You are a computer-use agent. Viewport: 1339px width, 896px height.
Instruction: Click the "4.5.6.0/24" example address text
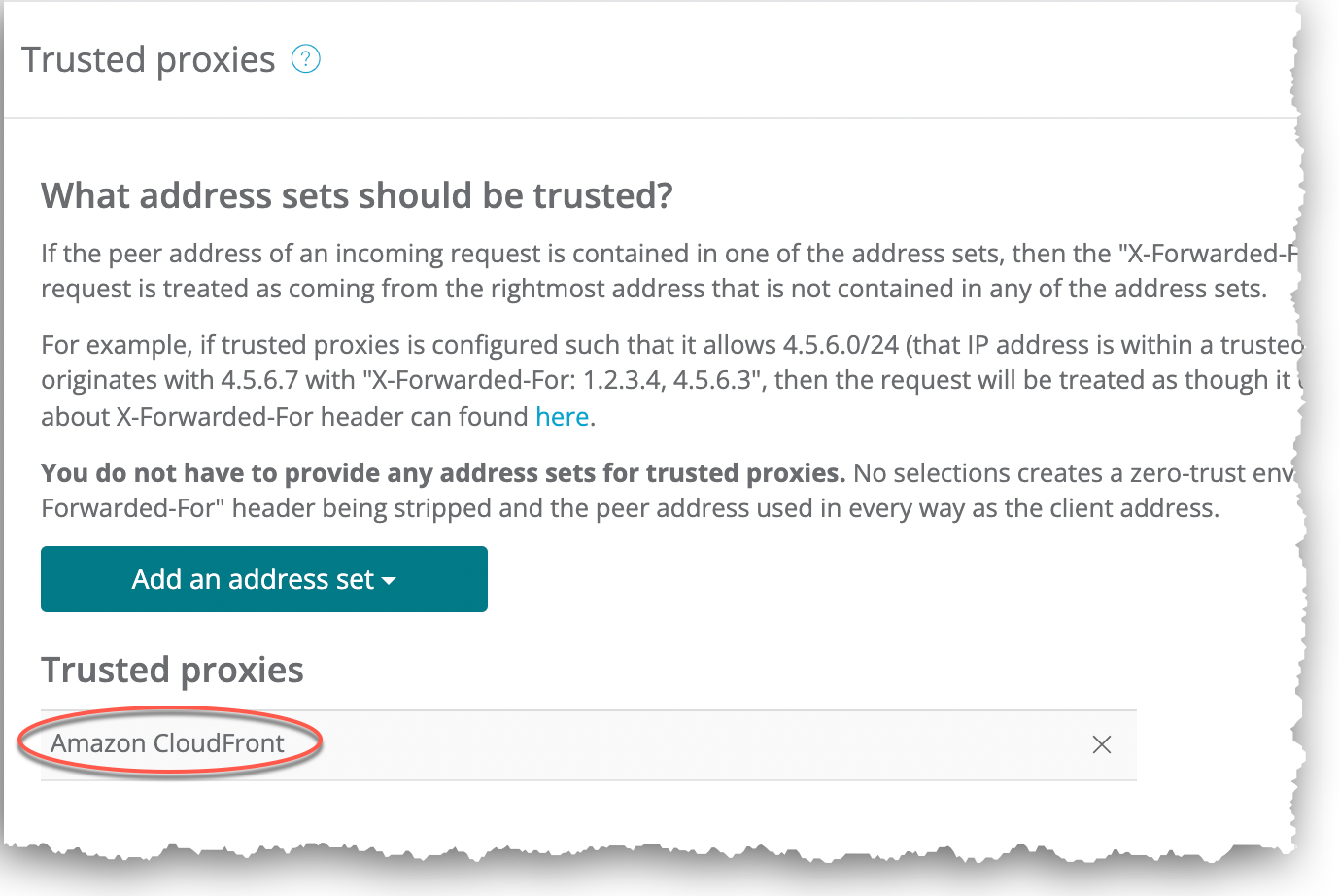point(841,345)
